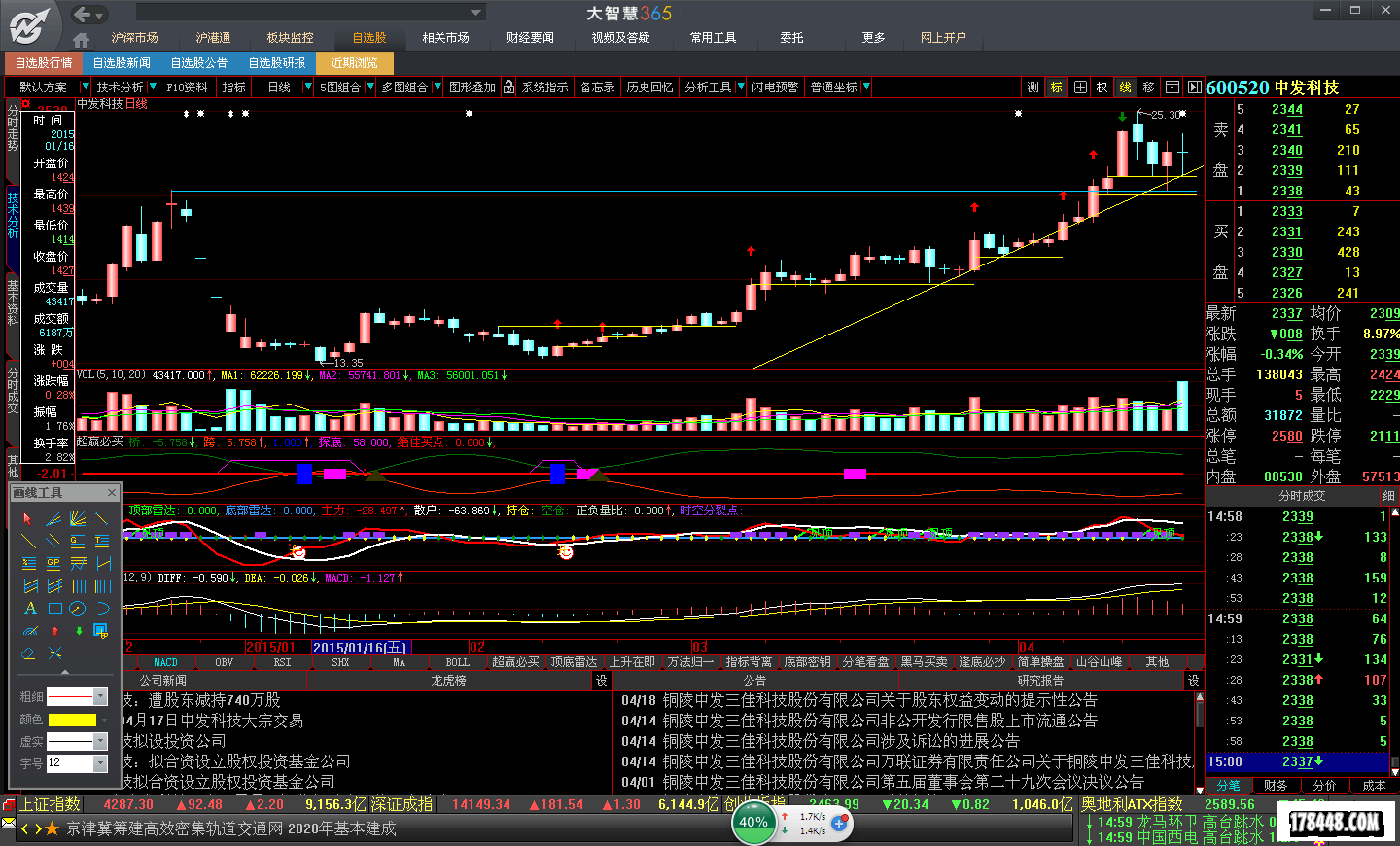
Task: Click the star icon in news ticker
Action: coord(52,828)
